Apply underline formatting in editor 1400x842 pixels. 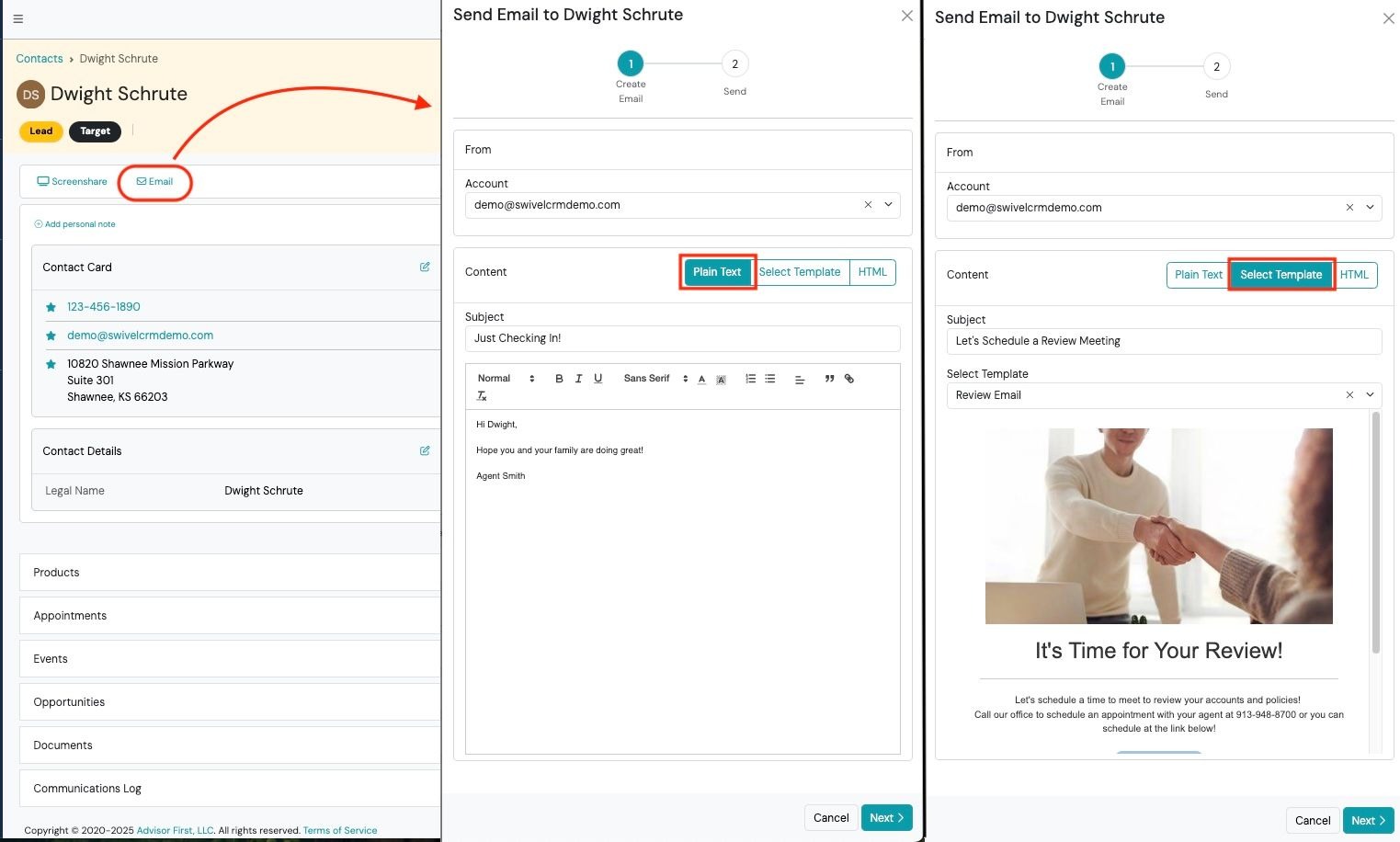click(598, 379)
